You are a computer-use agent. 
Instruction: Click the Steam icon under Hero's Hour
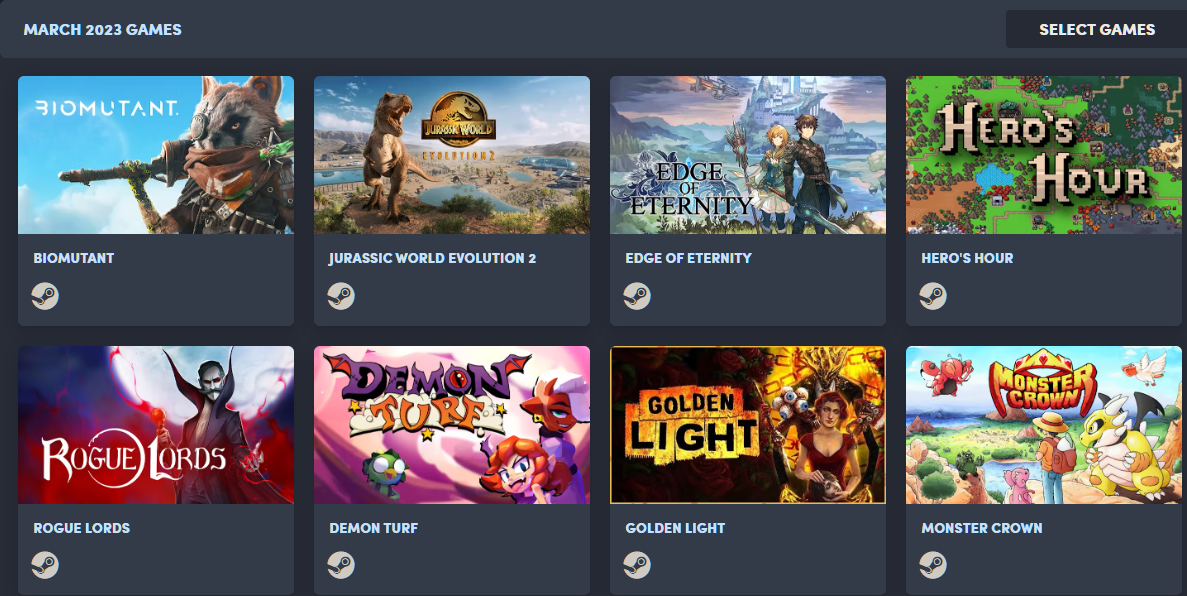click(933, 295)
